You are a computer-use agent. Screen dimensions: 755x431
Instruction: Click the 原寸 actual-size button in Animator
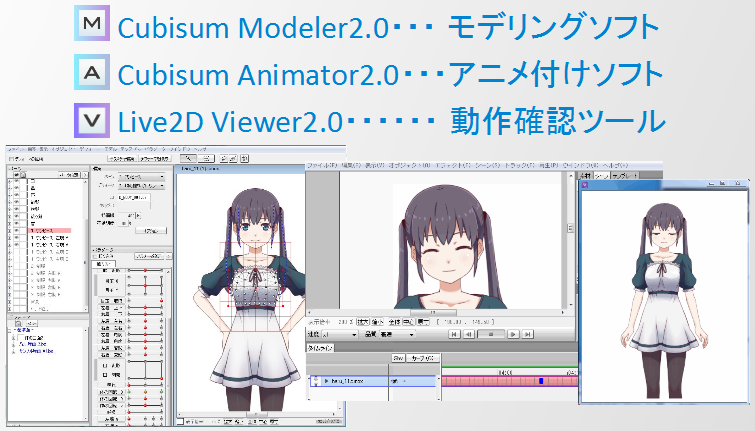pyautogui.click(x=423, y=322)
